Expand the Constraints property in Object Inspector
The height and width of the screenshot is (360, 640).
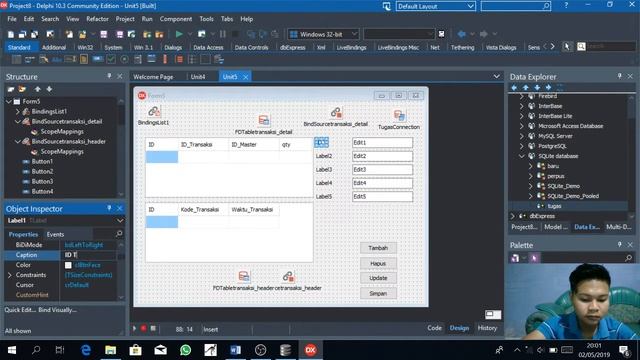tap(10, 275)
